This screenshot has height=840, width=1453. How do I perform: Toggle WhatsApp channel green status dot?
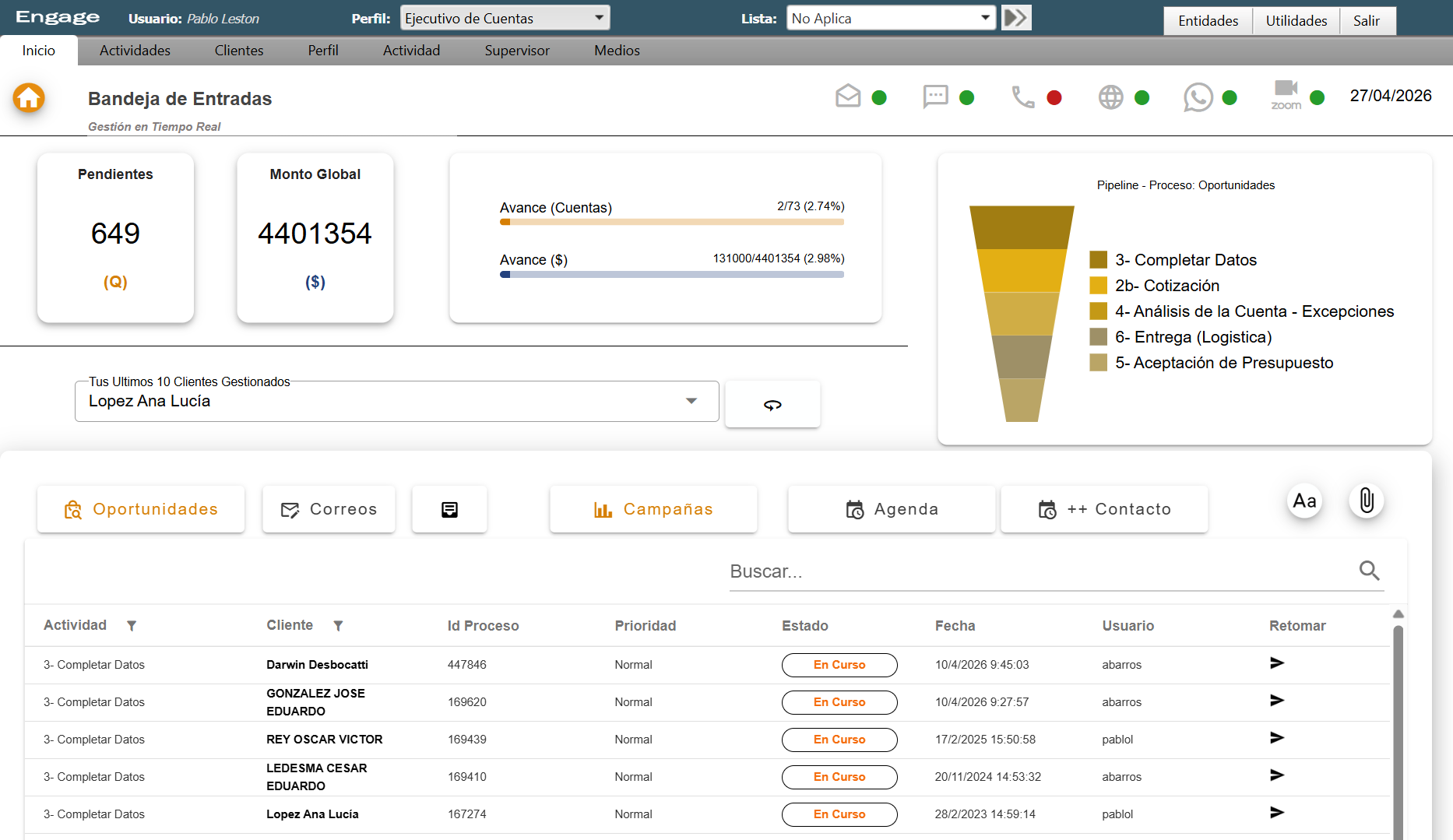point(1230,97)
